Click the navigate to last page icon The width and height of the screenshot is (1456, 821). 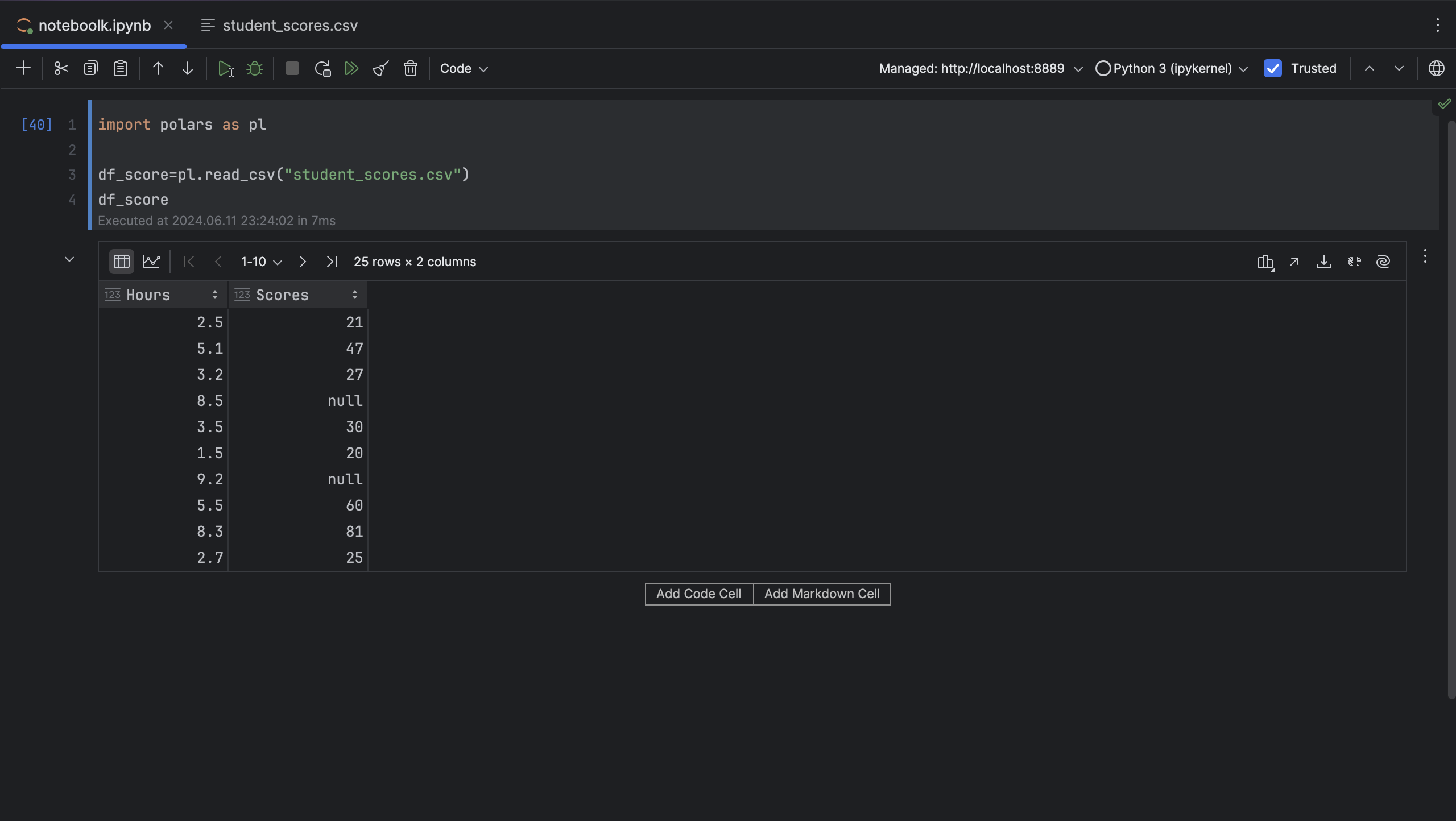coord(332,262)
